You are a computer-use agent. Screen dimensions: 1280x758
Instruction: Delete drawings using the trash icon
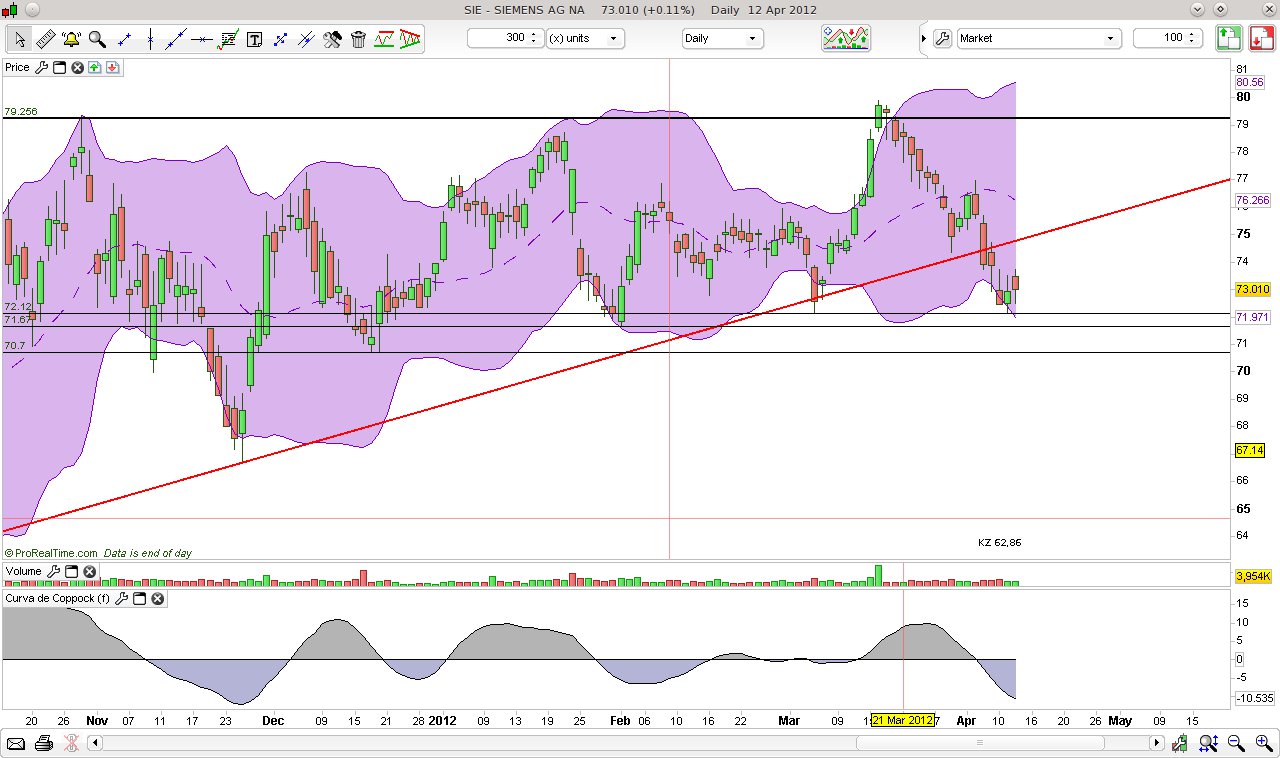coord(358,38)
